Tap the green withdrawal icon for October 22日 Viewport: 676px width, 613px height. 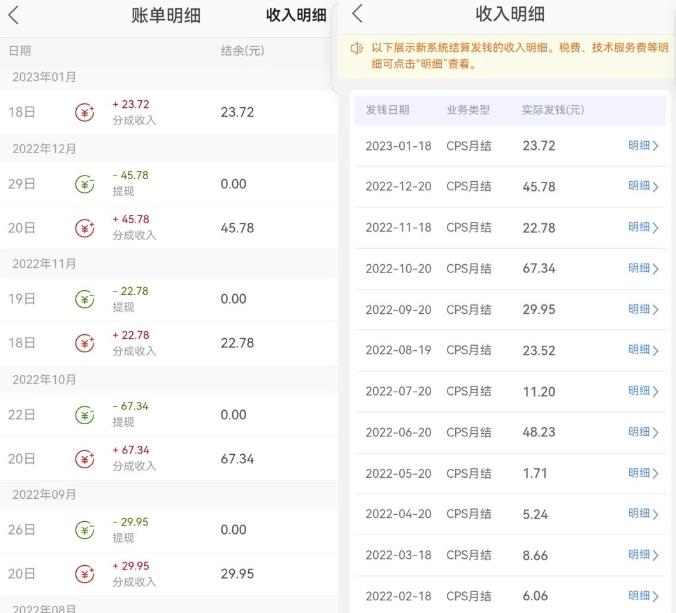click(84, 415)
